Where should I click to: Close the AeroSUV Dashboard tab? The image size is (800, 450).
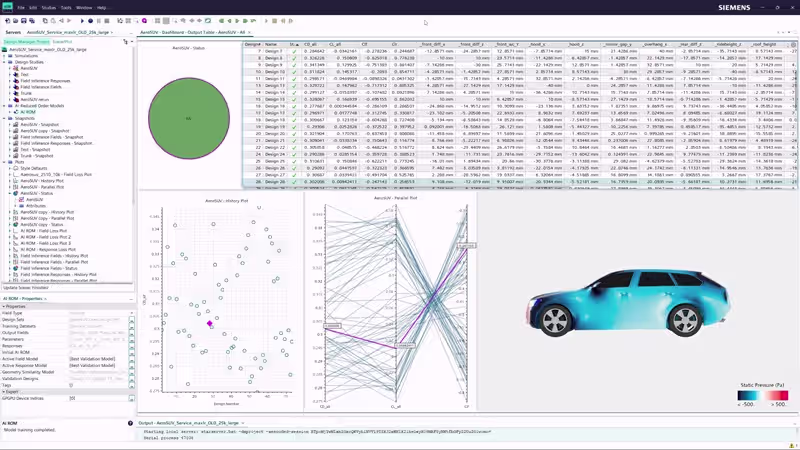[249, 32]
